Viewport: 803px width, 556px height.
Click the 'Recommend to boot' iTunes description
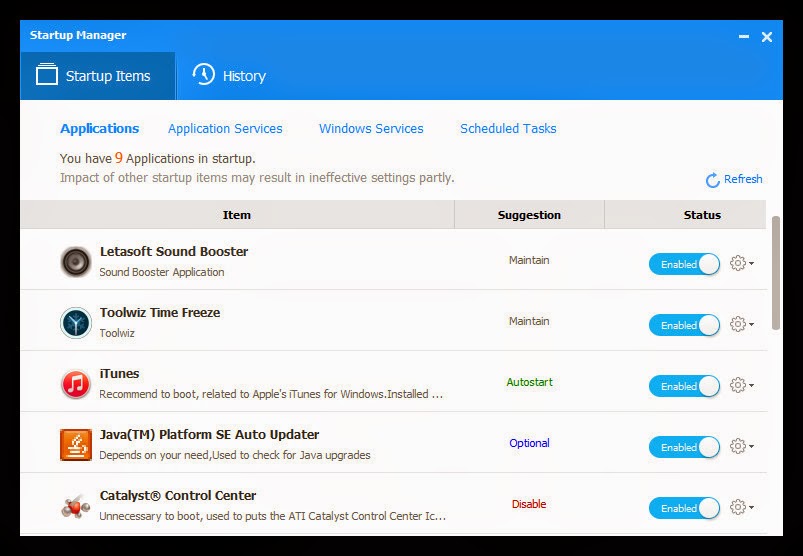click(271, 394)
